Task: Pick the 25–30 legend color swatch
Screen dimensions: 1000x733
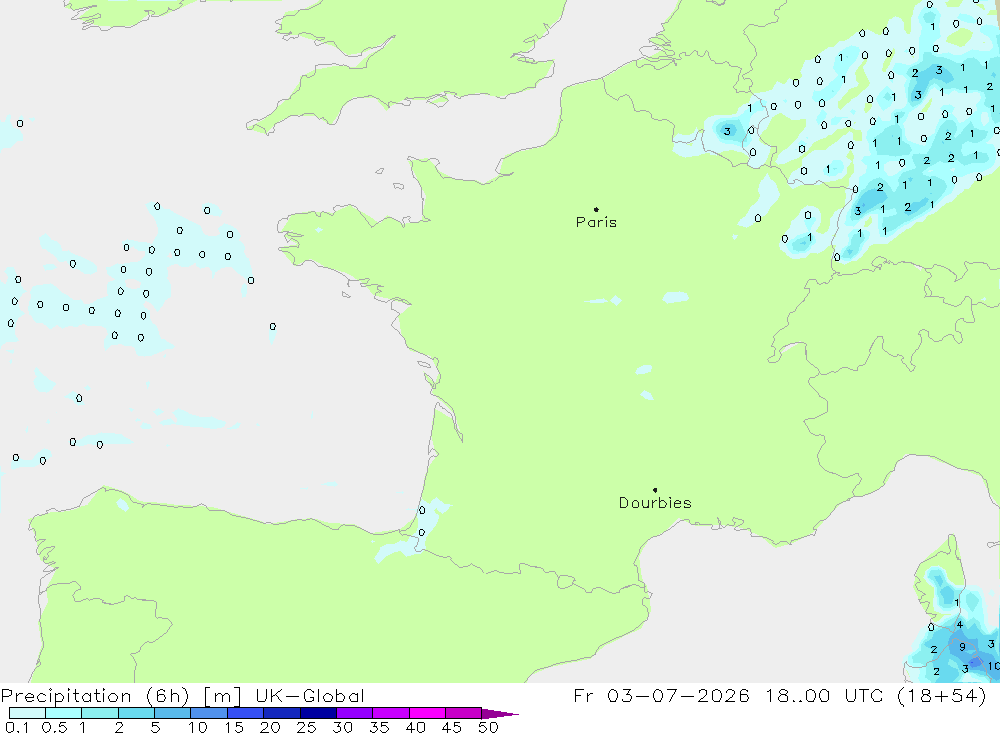Action: coord(318,713)
